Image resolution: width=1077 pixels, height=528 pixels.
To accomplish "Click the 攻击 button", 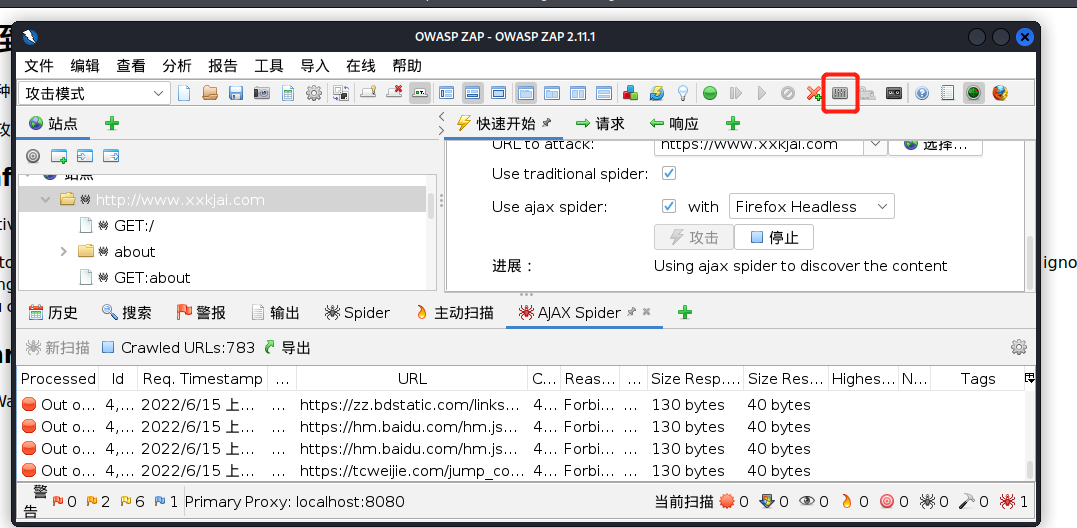I will 694,238.
